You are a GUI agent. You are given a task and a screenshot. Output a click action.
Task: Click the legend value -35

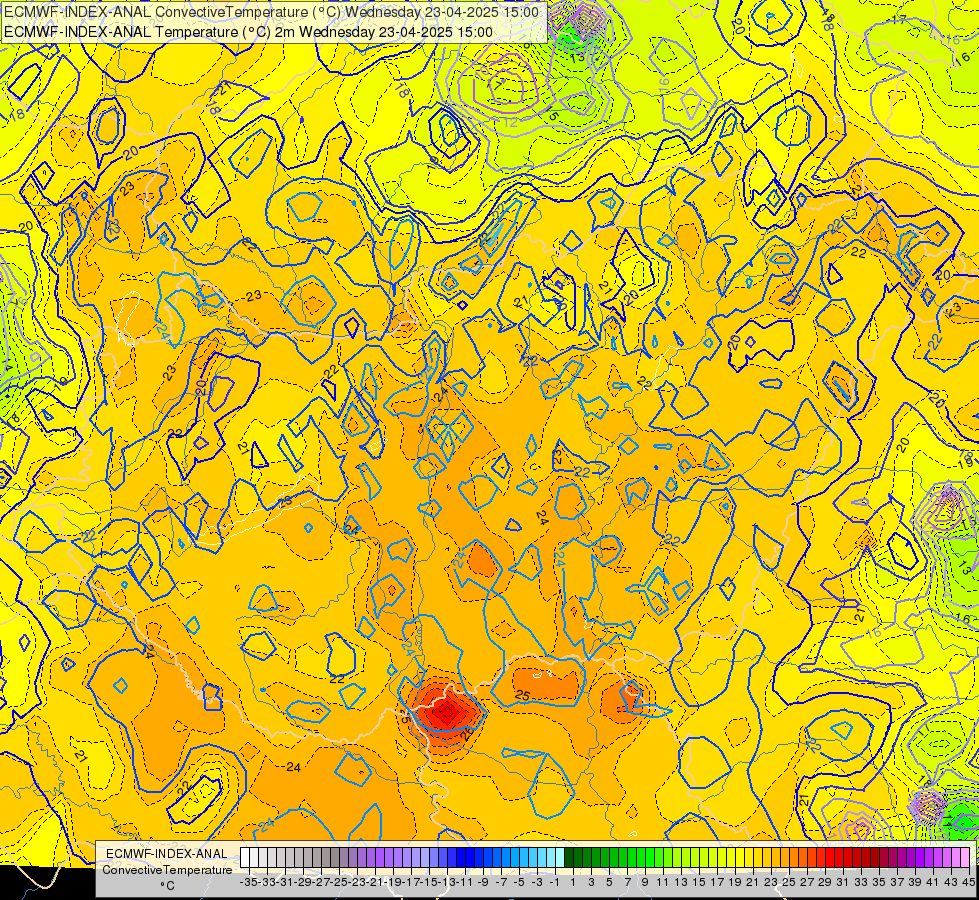tap(250, 882)
